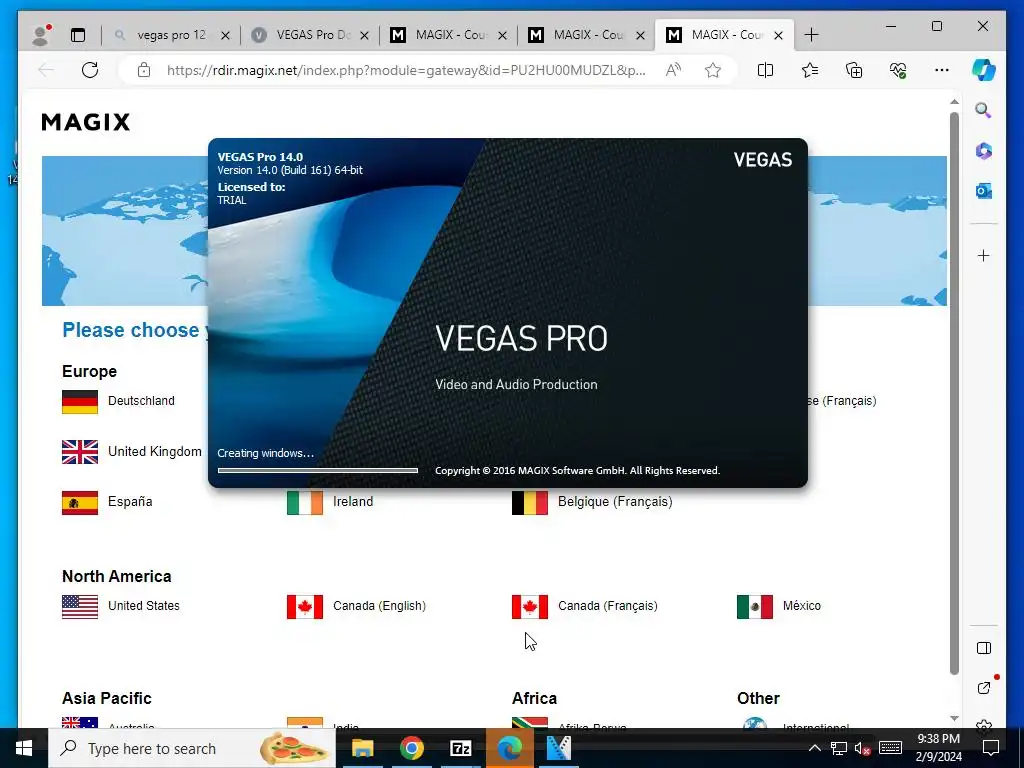Open 7-Zip from taskbar
Screen dimensions: 1024x768
[x=461, y=748]
